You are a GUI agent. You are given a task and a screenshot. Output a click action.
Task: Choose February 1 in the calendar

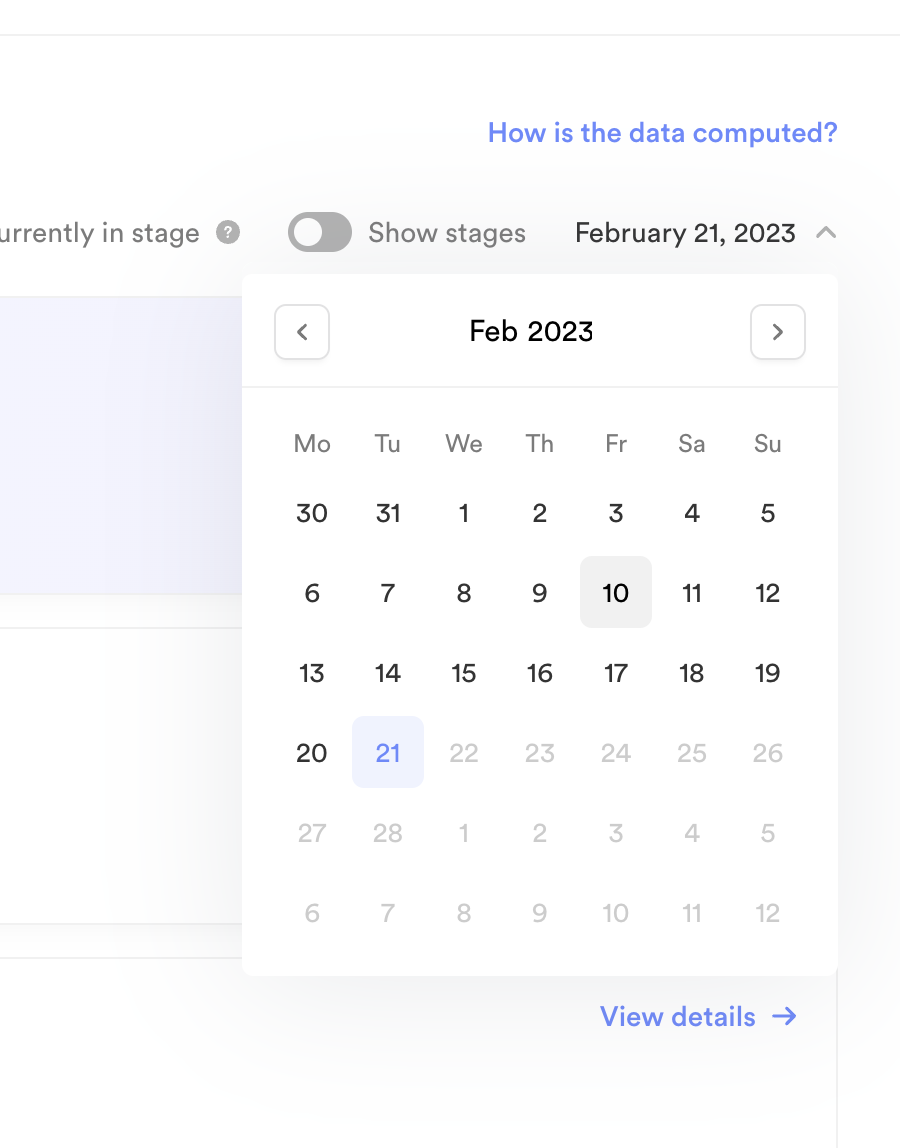coord(464,513)
